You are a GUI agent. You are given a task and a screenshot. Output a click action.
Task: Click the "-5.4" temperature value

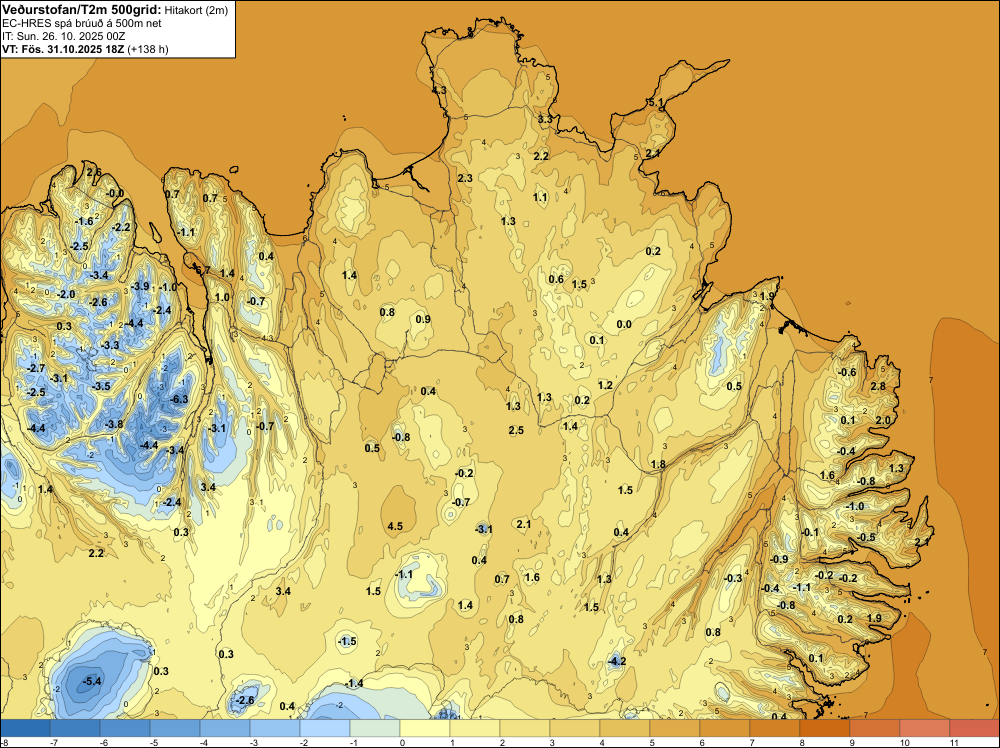tap(92, 682)
